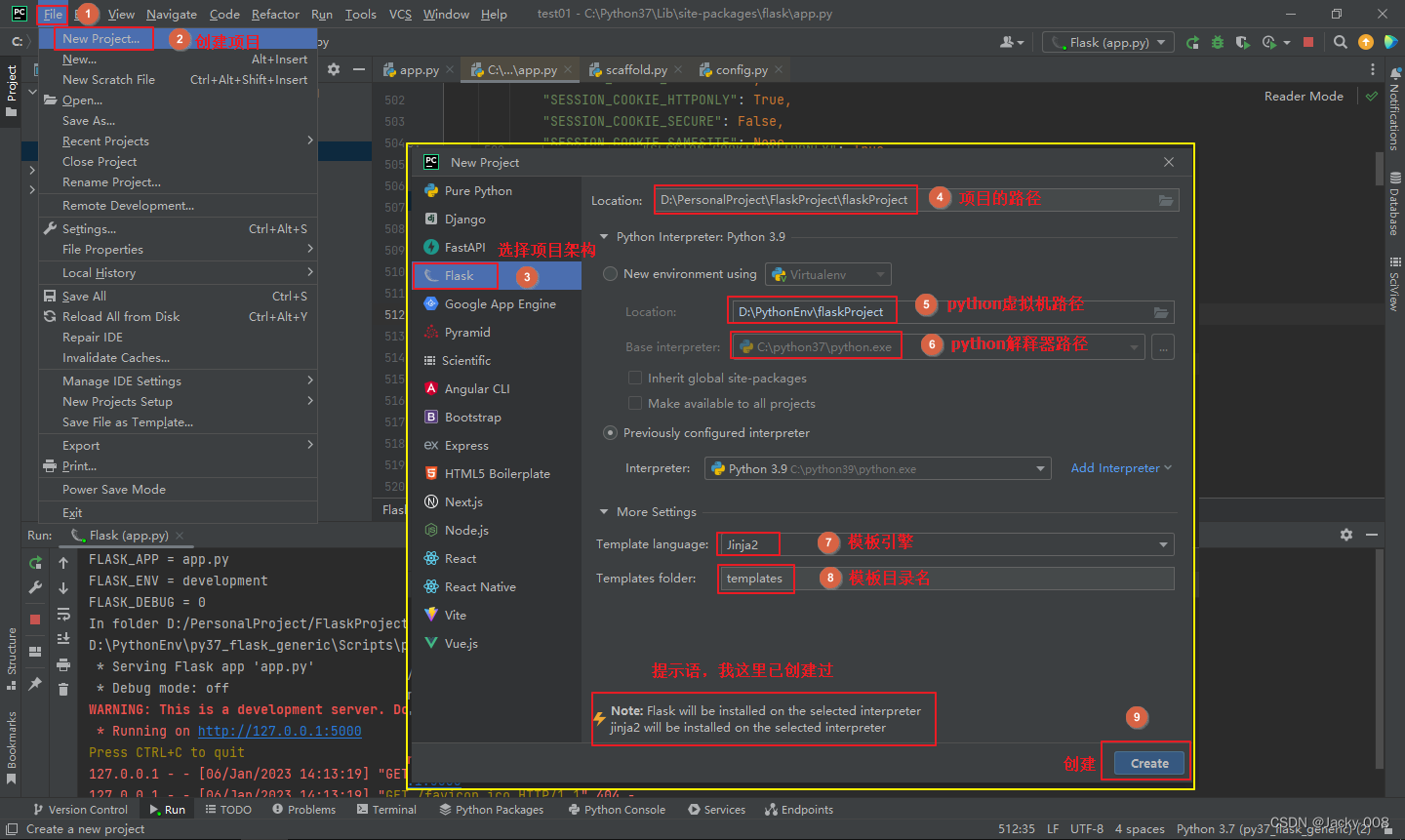Open the Project side tool window

coord(12,91)
